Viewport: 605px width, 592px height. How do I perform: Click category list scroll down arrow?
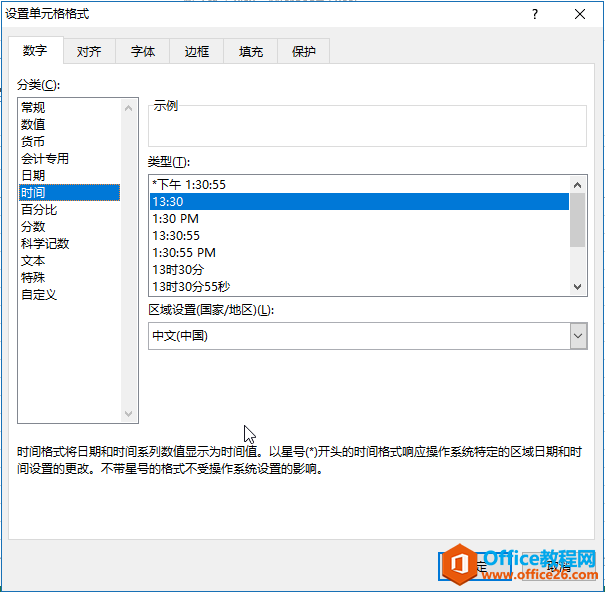pos(129,413)
